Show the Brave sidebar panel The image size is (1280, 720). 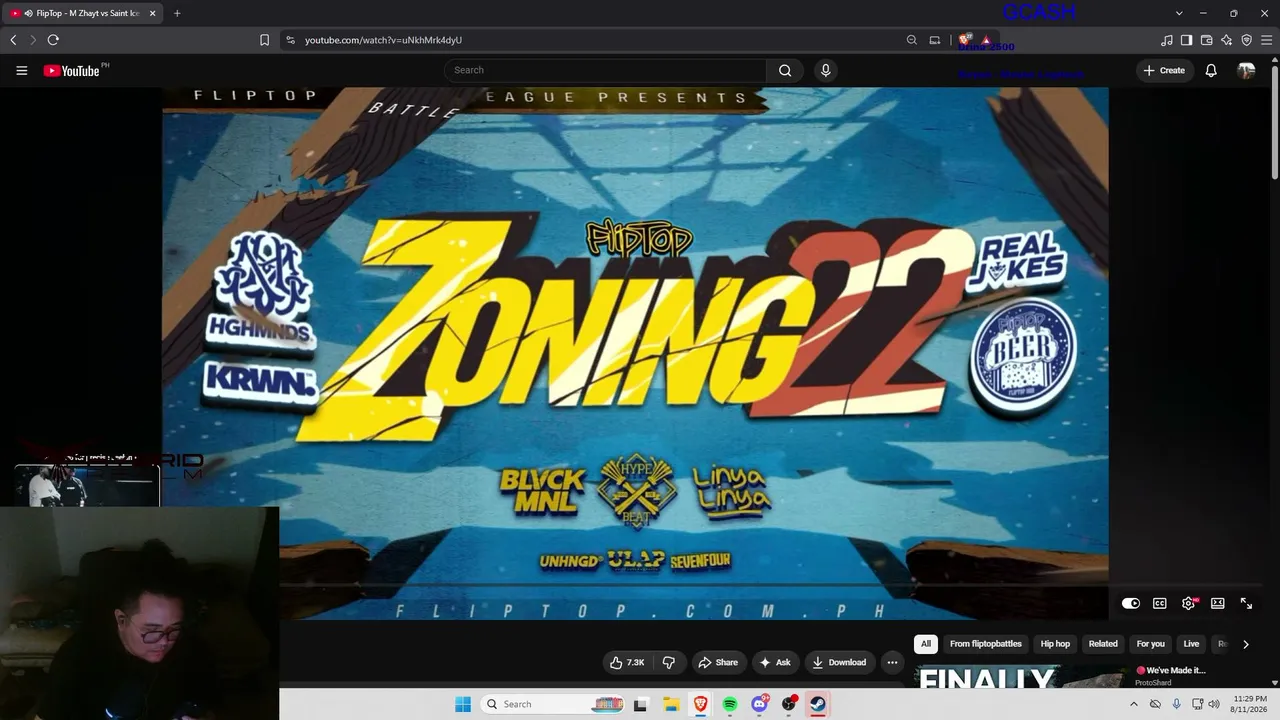[1186, 40]
